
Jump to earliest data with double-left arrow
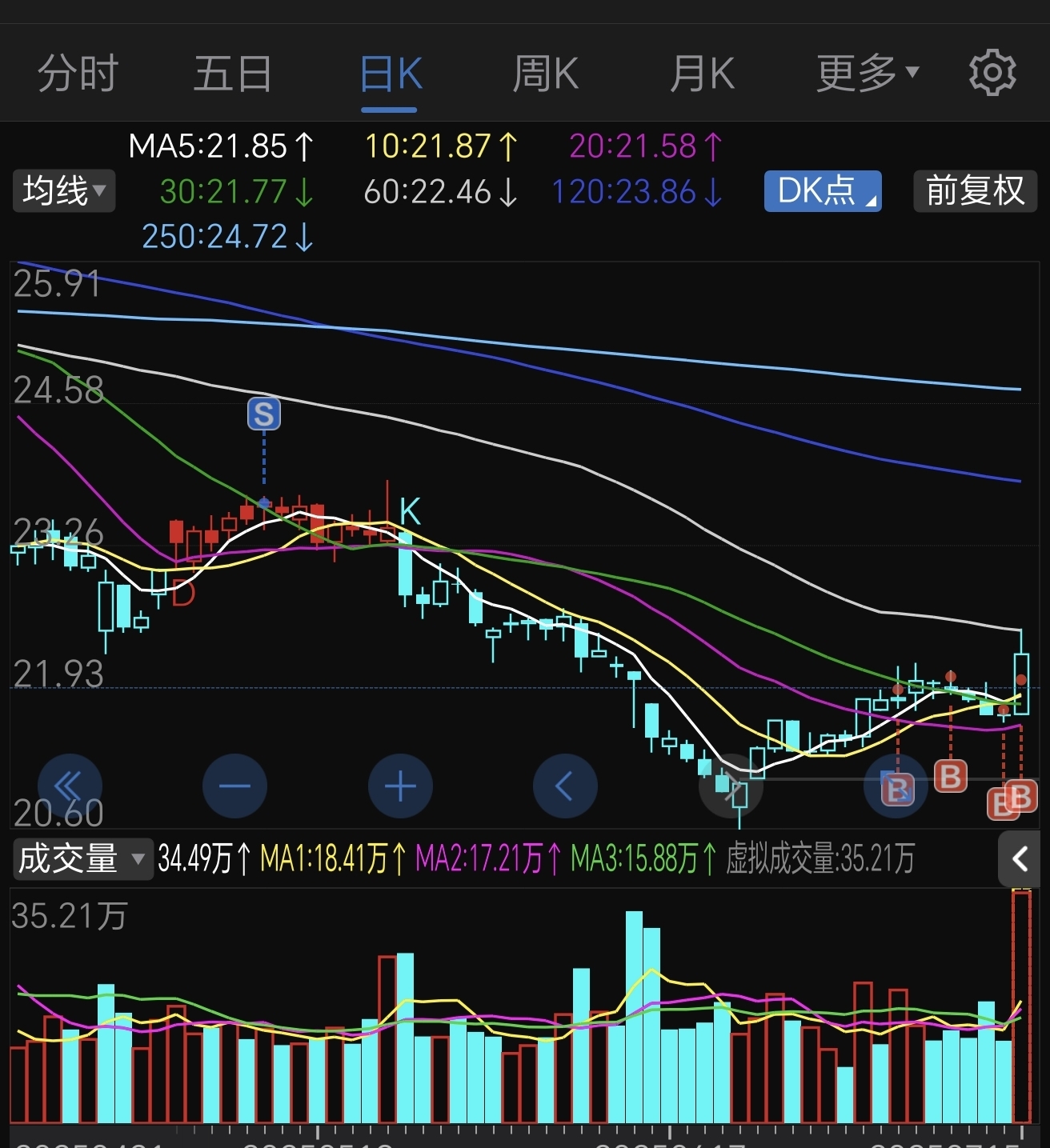click(x=70, y=786)
